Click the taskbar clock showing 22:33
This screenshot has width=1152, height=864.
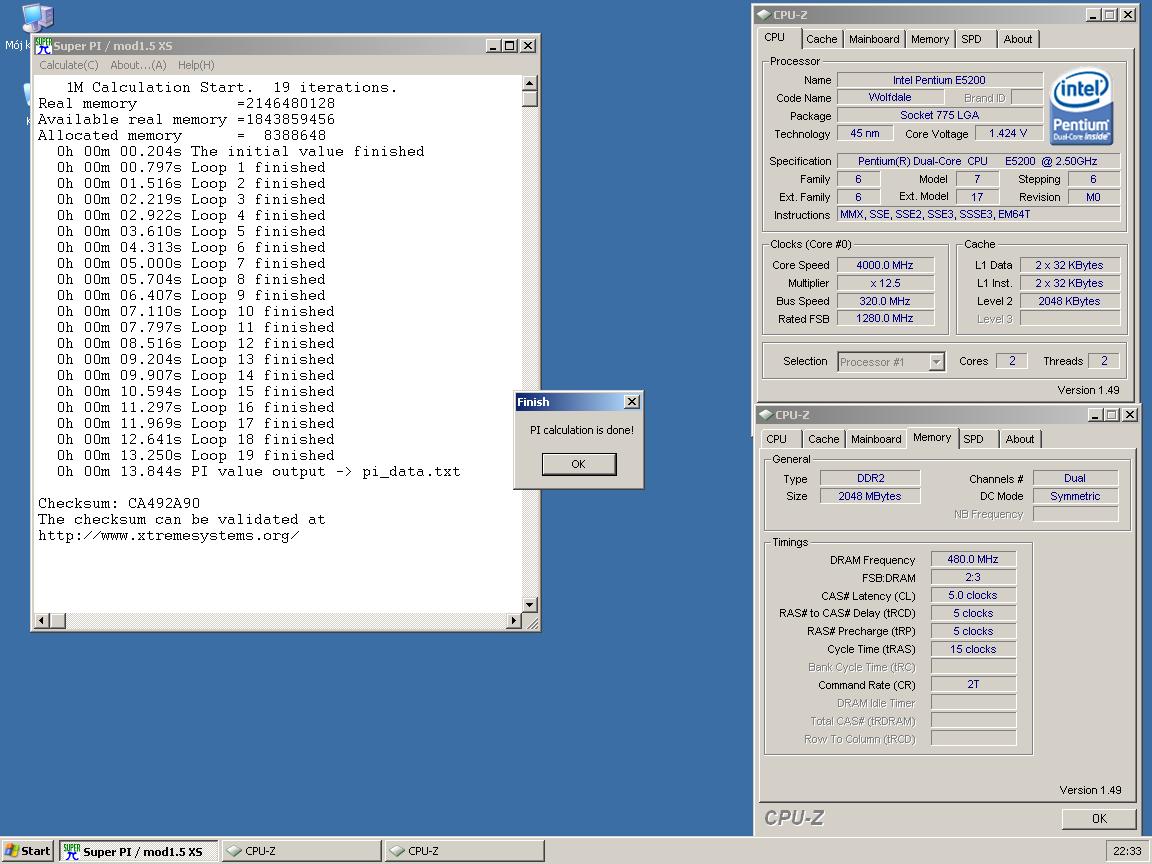1127,851
